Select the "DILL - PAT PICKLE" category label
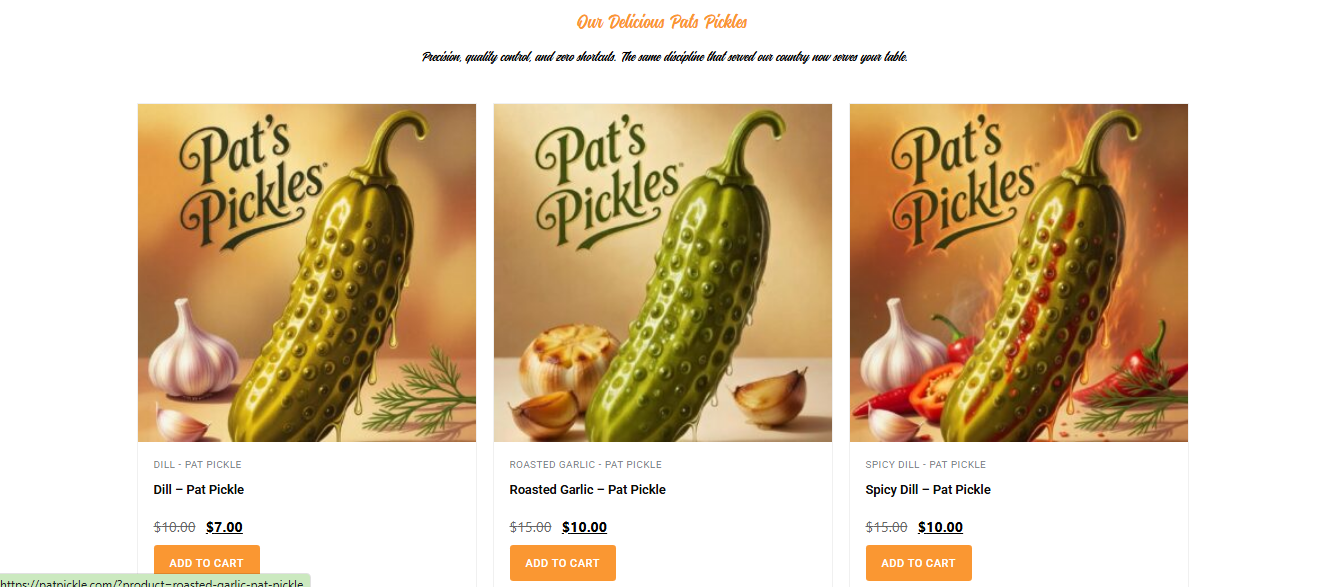Image resolution: width=1325 pixels, height=587 pixels. (x=197, y=464)
